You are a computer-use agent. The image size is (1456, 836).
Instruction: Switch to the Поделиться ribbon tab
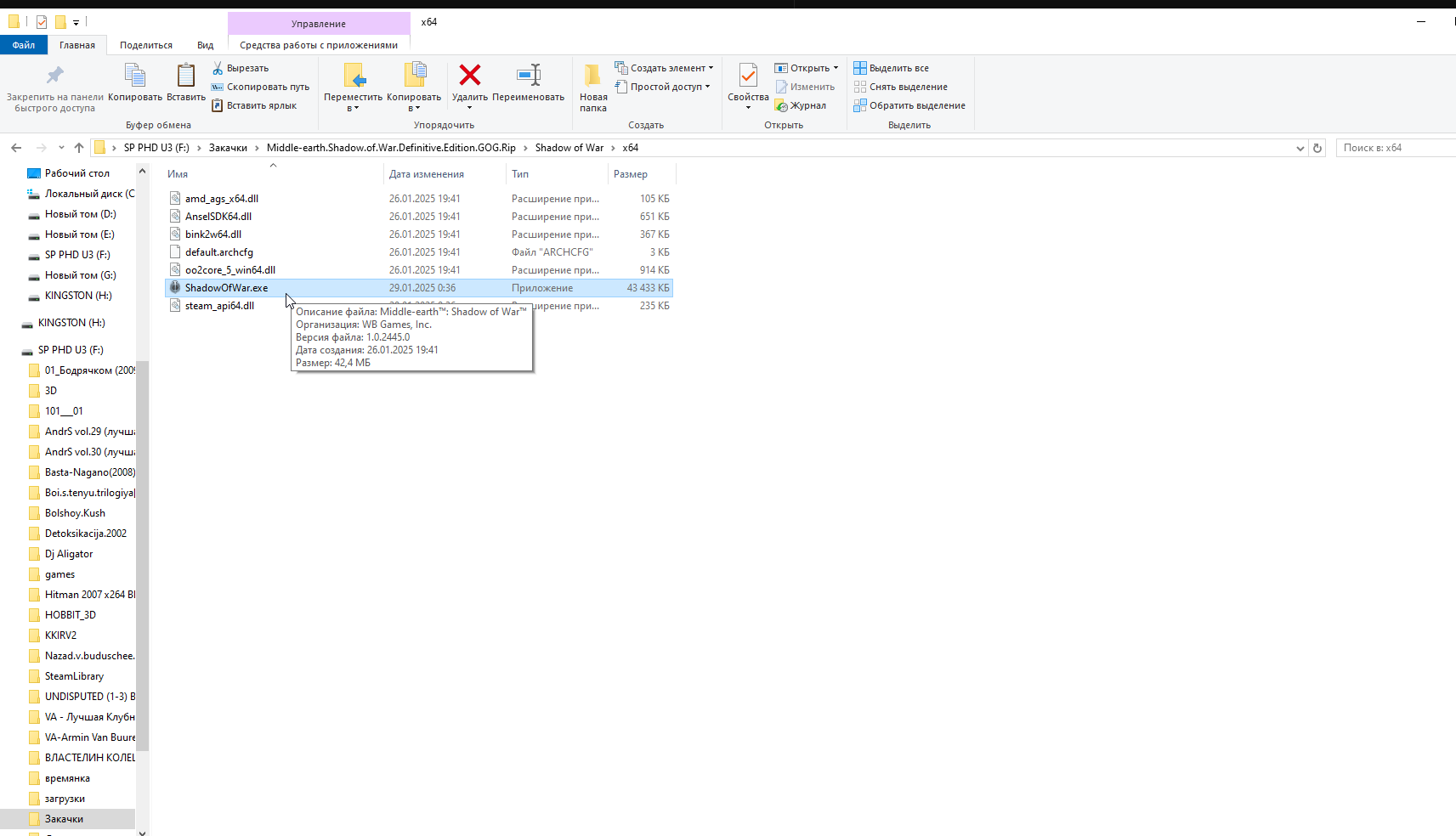[146, 45]
